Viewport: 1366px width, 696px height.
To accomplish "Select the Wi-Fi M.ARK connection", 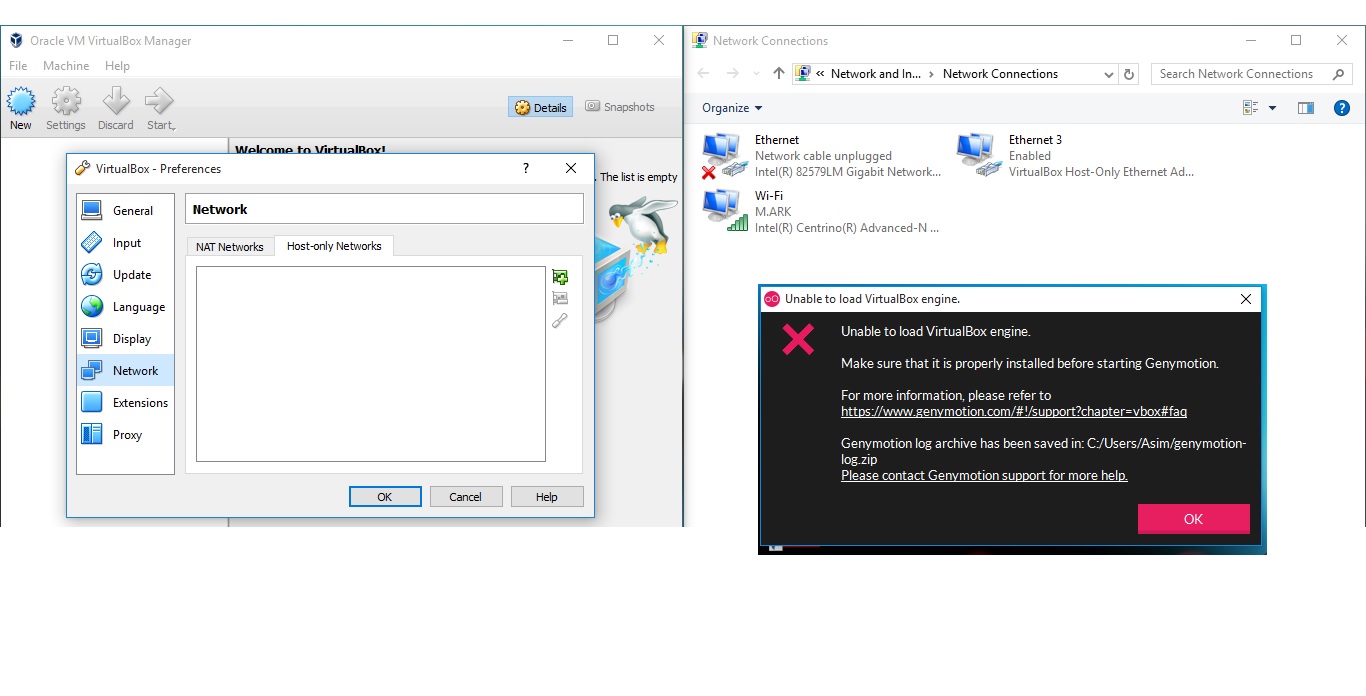I will (822, 212).
